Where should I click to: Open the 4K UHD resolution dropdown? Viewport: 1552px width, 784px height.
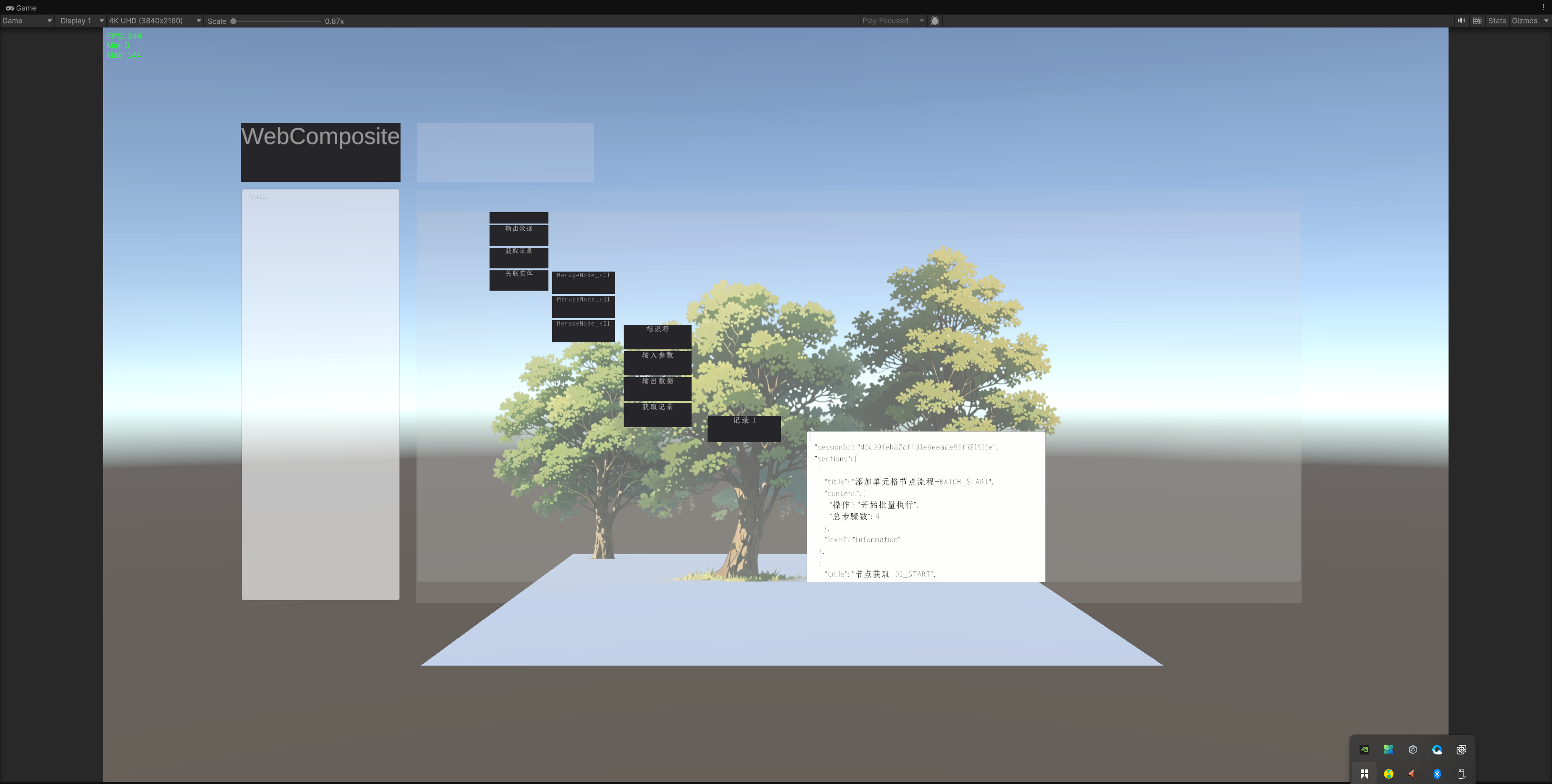coord(154,21)
